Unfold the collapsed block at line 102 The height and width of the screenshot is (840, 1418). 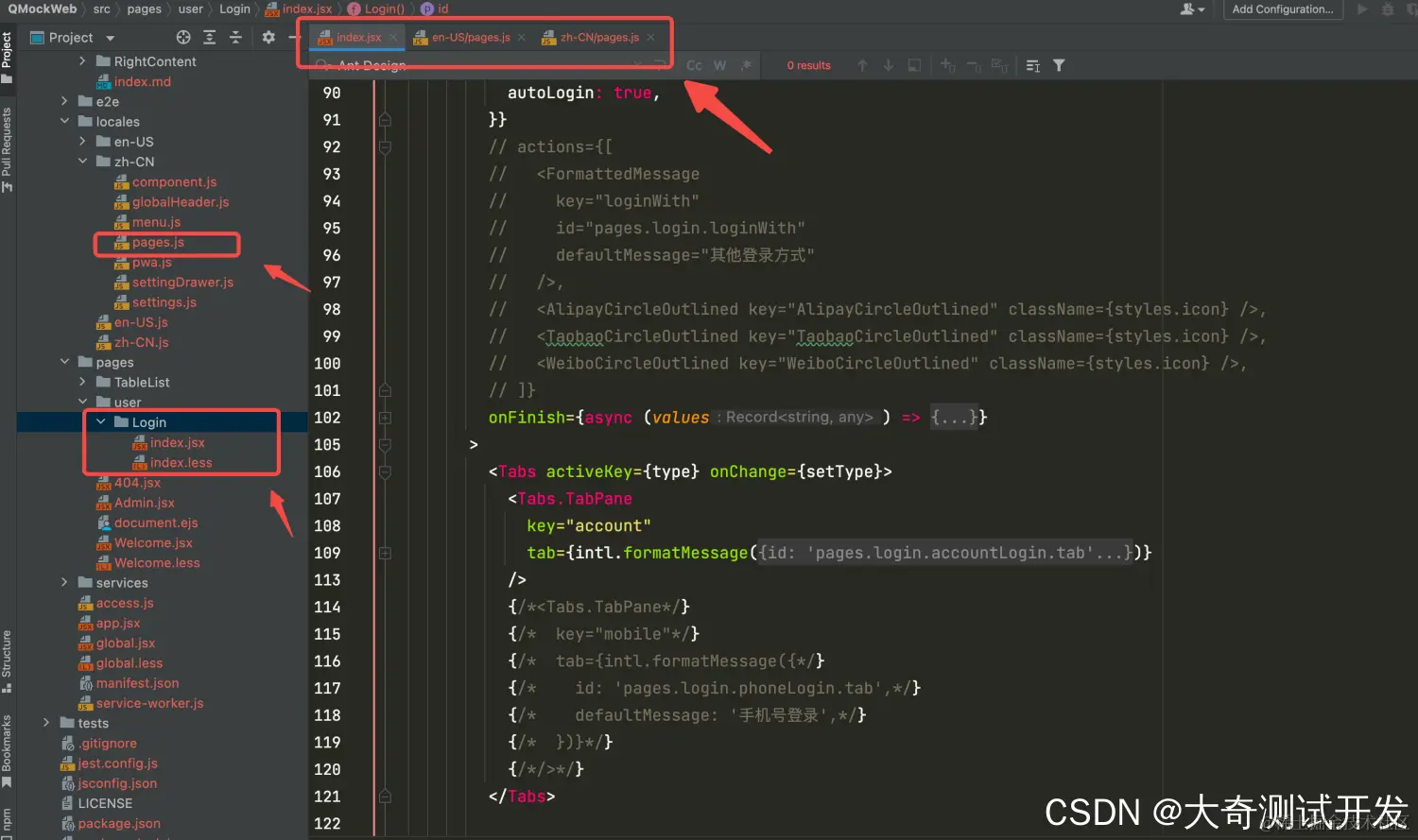pyautogui.click(x=385, y=418)
